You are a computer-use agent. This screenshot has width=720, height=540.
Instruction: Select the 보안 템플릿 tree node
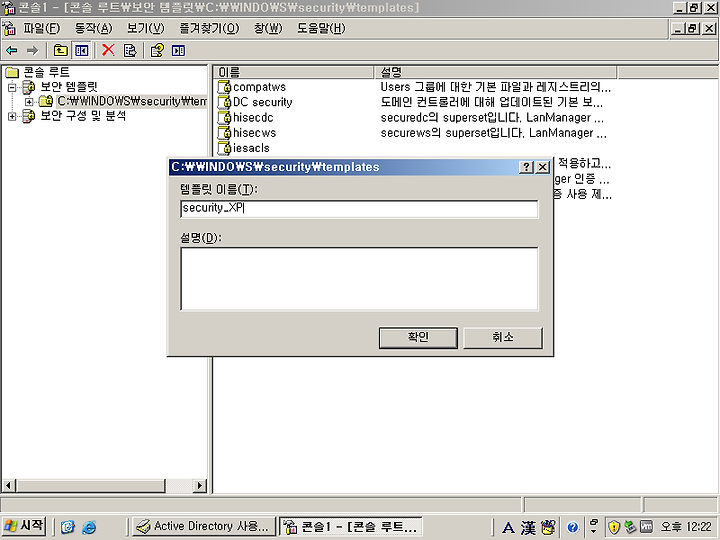[x=69, y=87]
